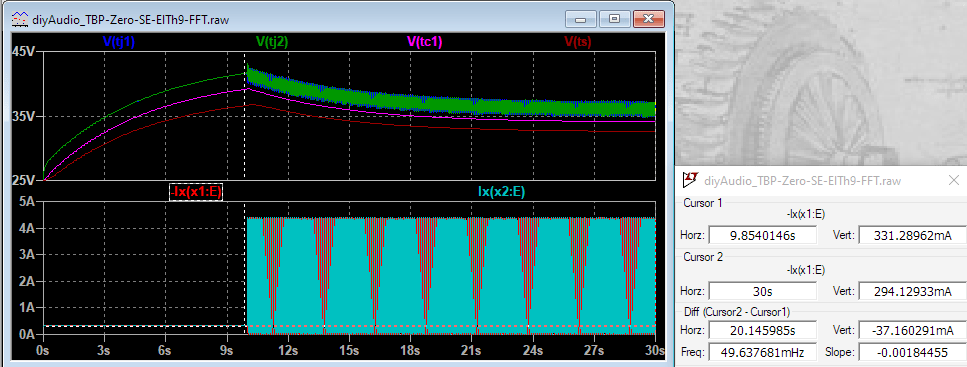Click the 35V axis label

coord(23,117)
